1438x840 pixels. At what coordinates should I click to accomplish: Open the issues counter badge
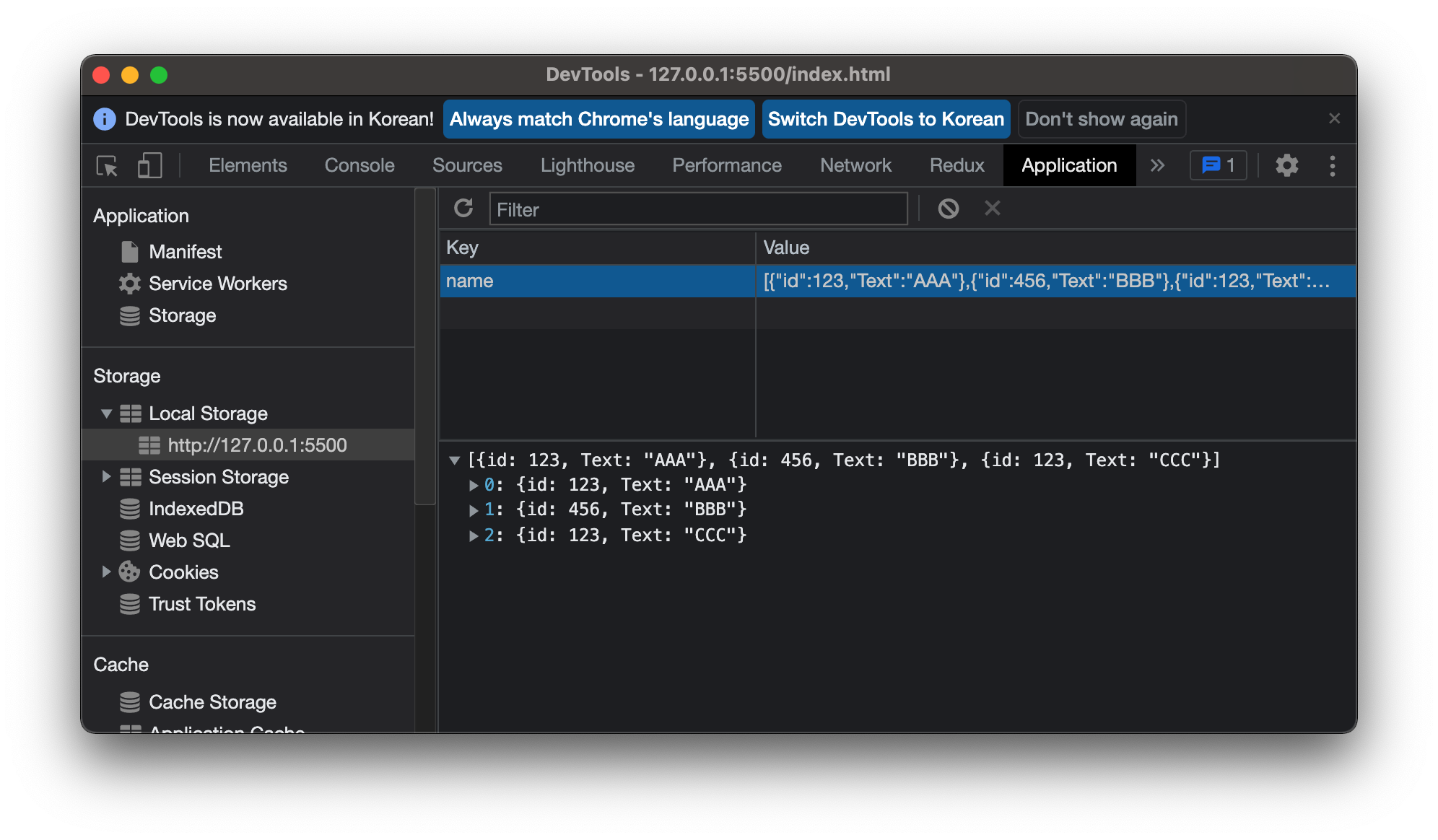click(1218, 166)
